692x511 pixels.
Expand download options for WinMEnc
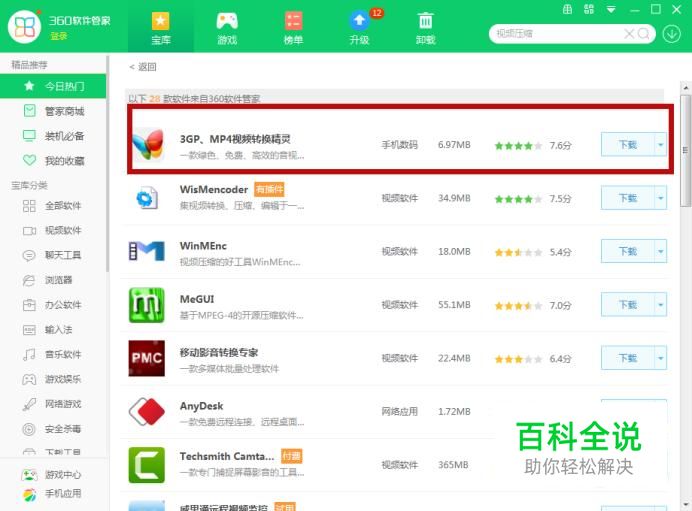click(x=661, y=252)
